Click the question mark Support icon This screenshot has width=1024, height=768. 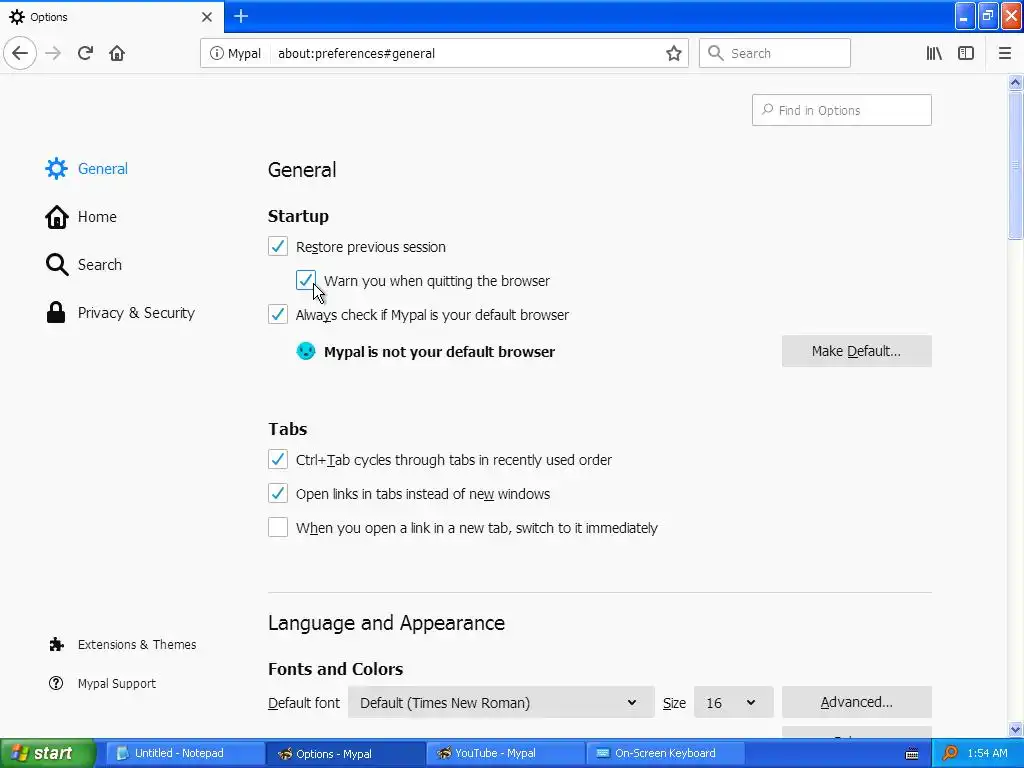pos(56,683)
